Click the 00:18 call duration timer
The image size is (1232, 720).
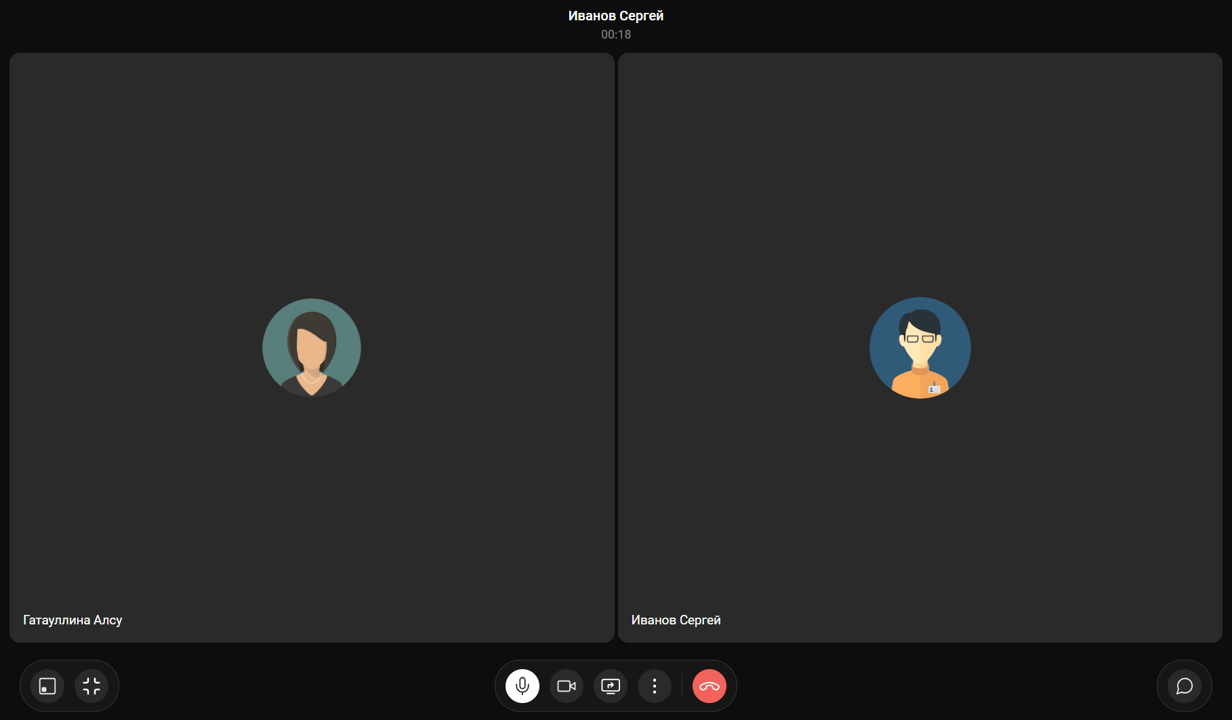[x=616, y=35]
